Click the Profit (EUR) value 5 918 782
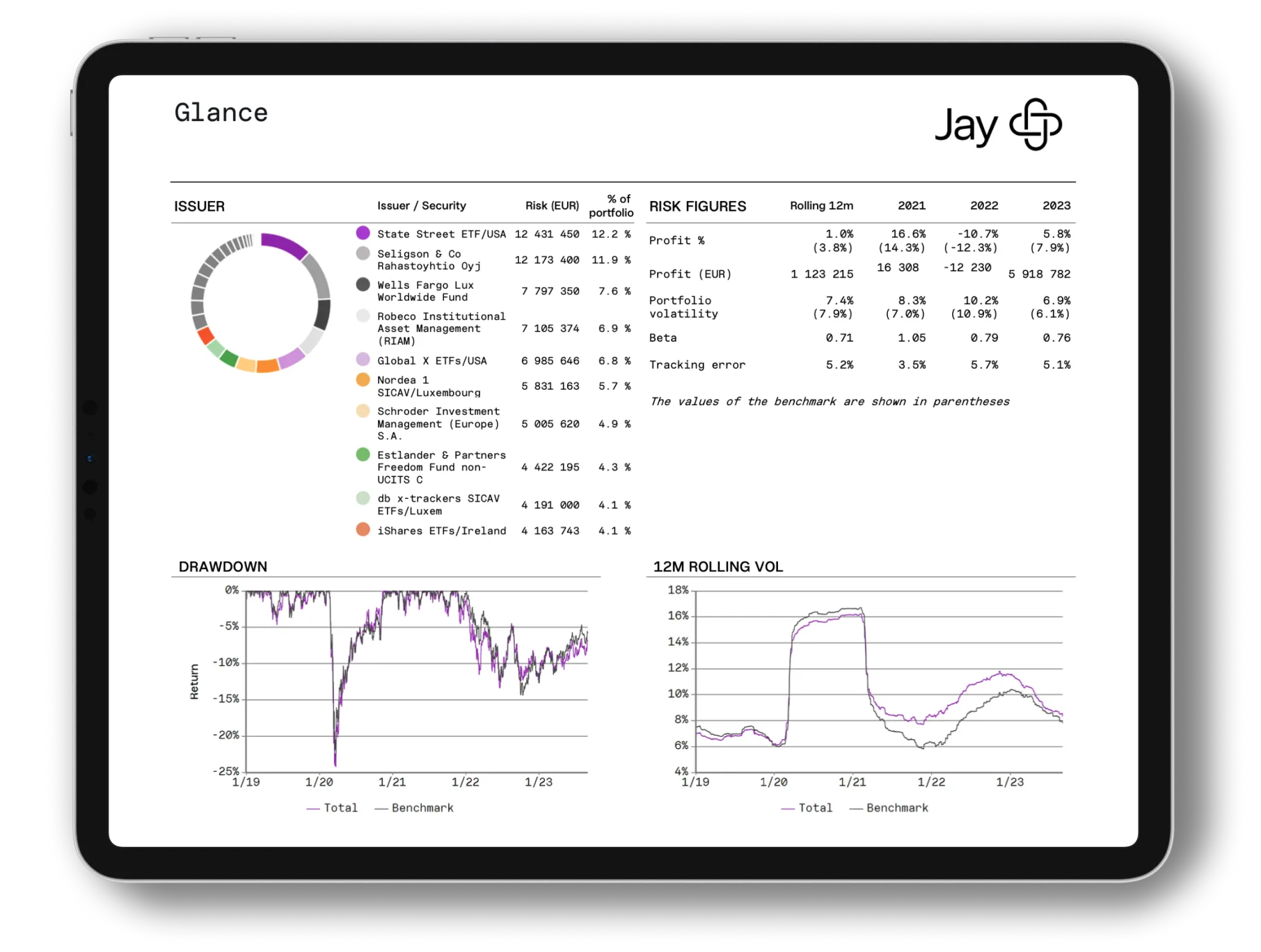1261x952 pixels. click(x=1039, y=274)
